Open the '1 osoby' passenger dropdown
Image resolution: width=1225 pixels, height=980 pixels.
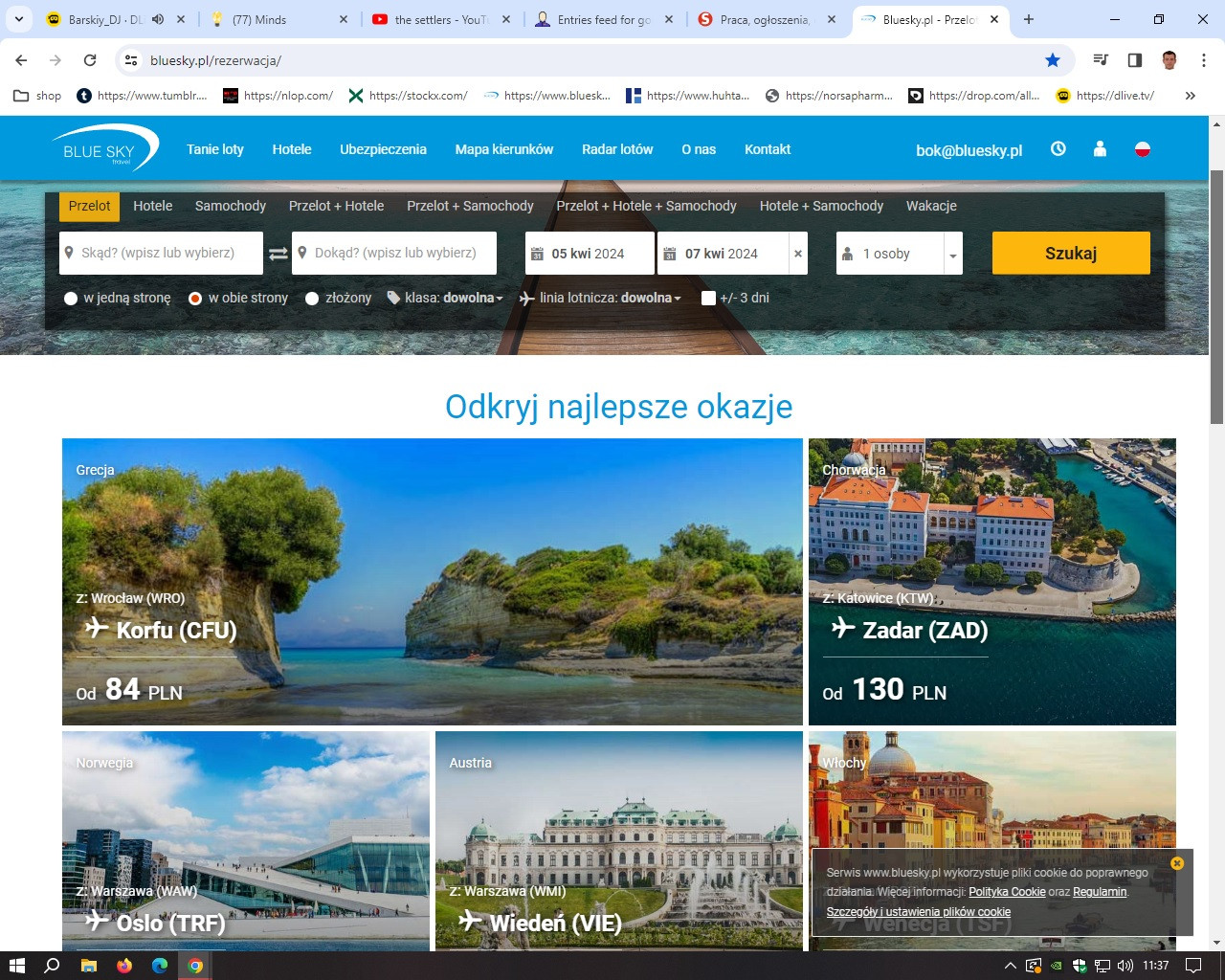(899, 254)
